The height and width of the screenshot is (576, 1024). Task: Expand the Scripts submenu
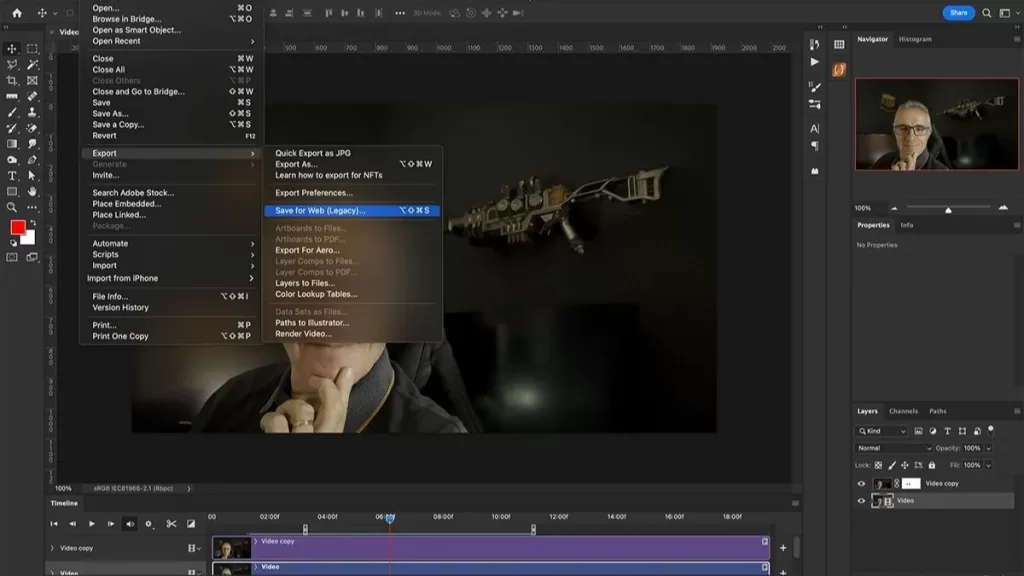[172, 255]
